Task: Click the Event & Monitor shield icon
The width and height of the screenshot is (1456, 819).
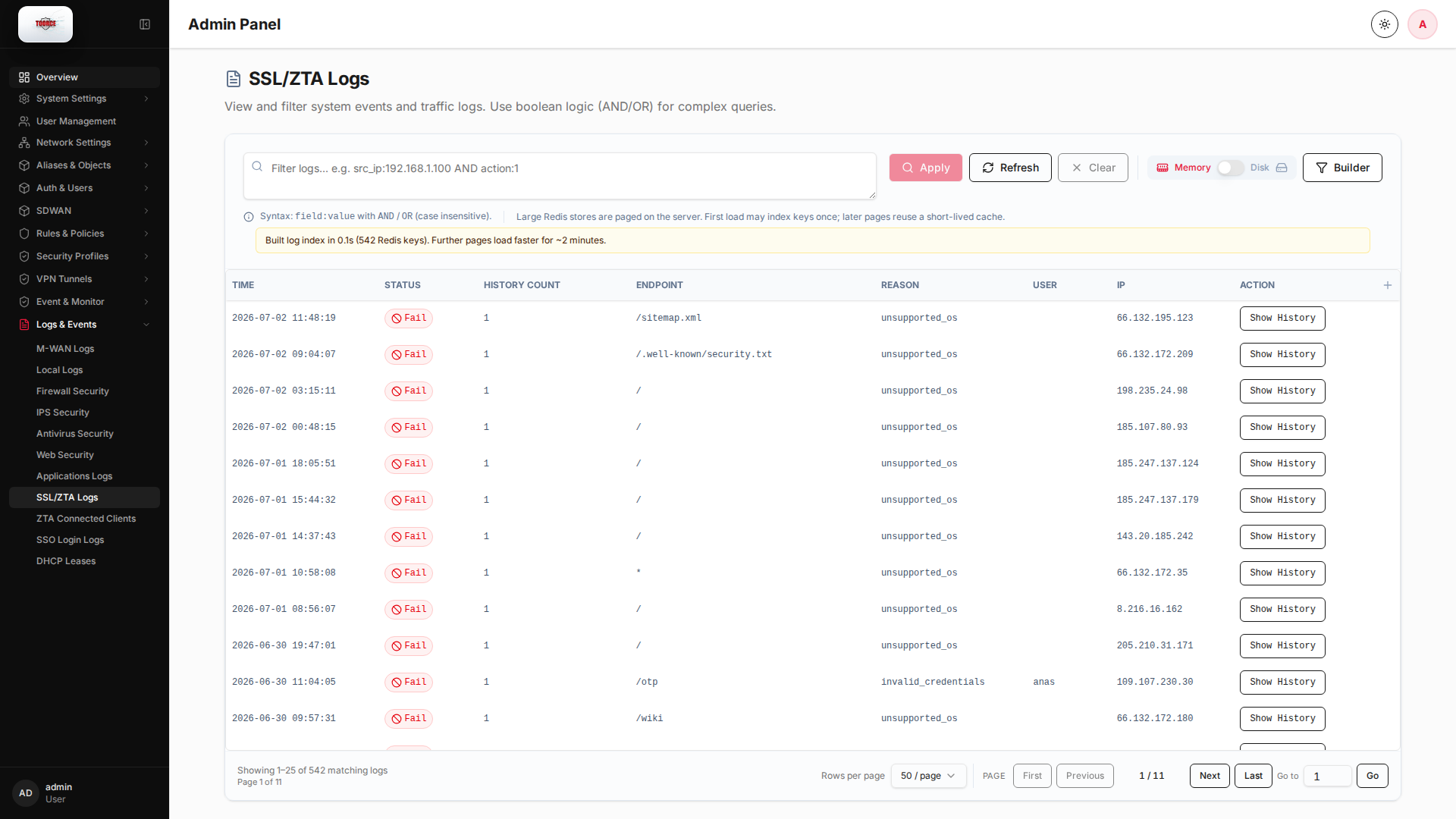Action: tap(24, 302)
